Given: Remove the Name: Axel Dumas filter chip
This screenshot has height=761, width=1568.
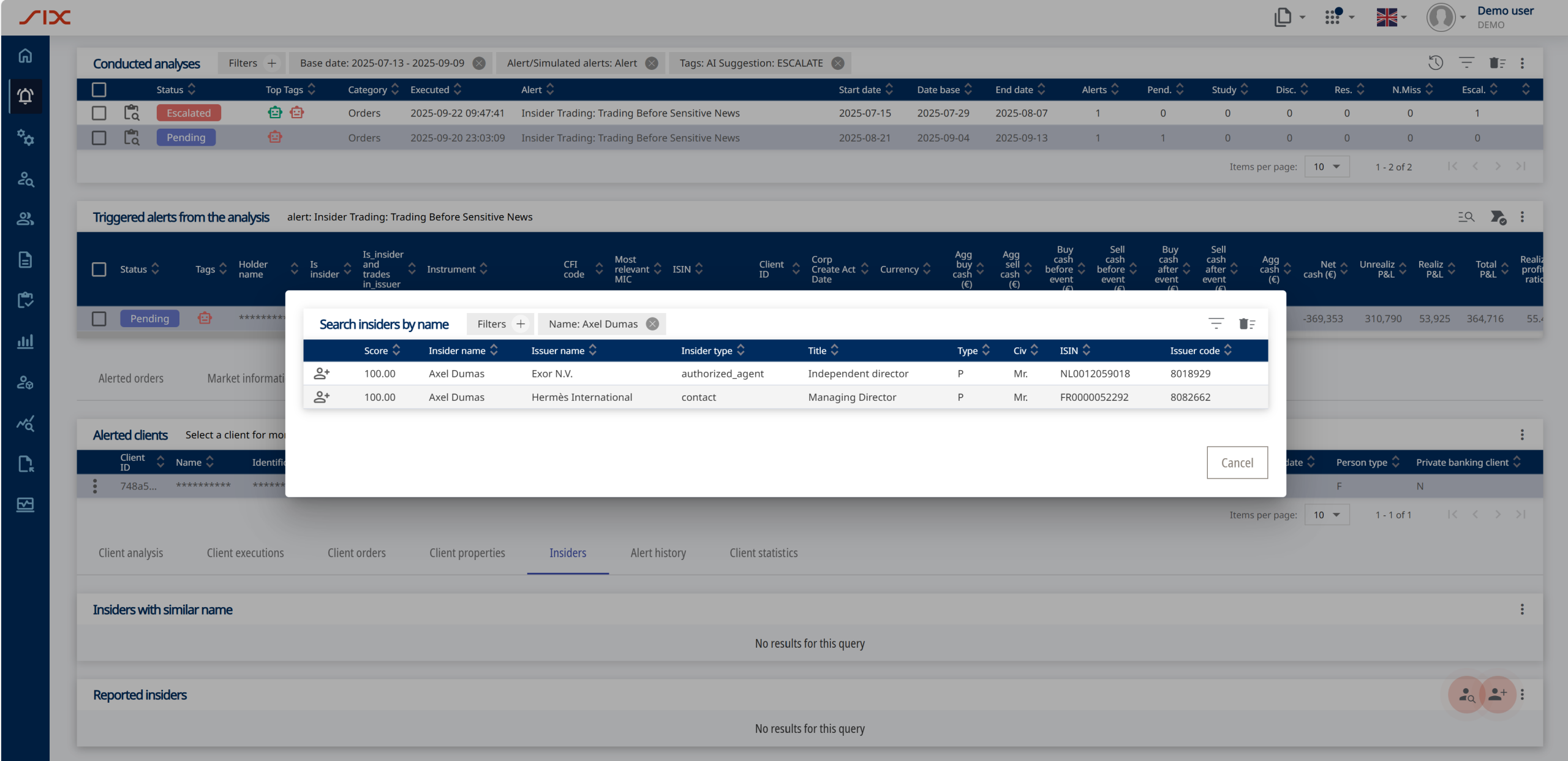Looking at the screenshot, I should click(x=653, y=324).
